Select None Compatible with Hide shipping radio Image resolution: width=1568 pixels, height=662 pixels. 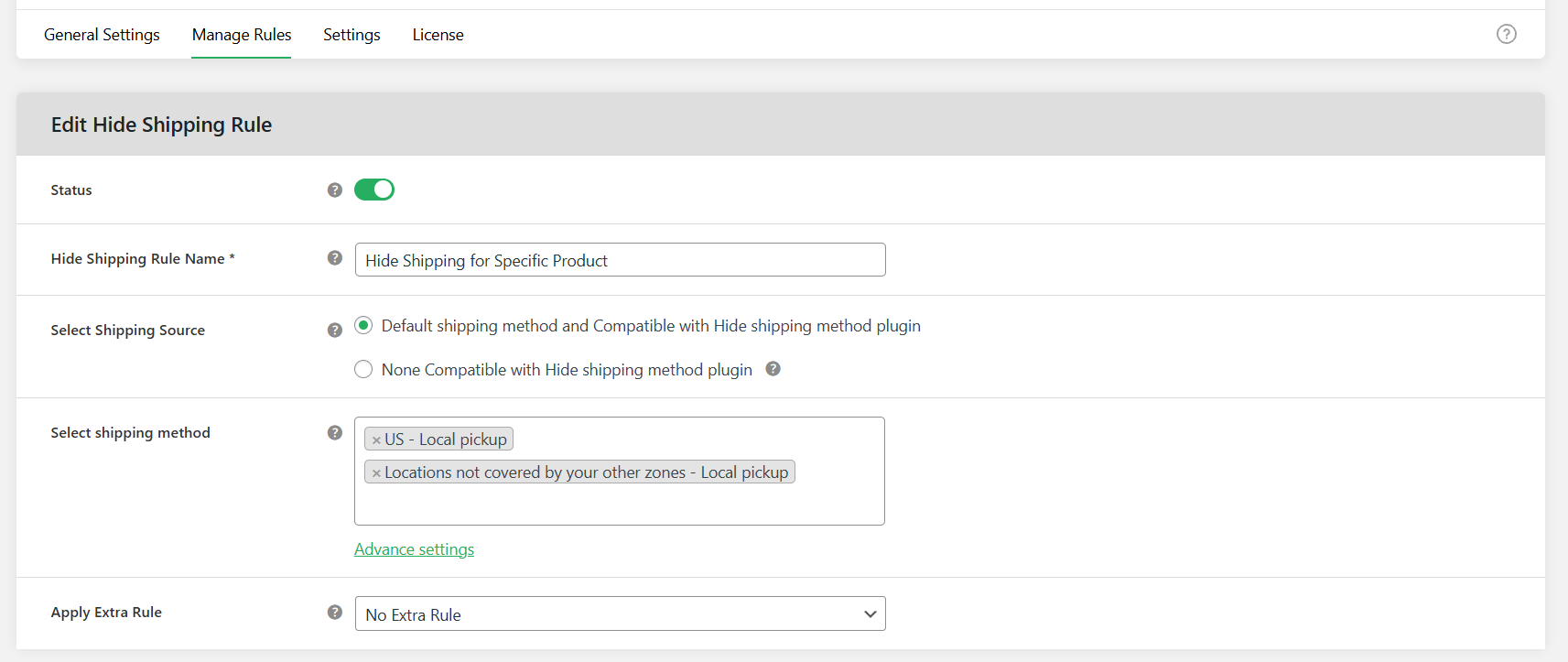pyautogui.click(x=363, y=370)
